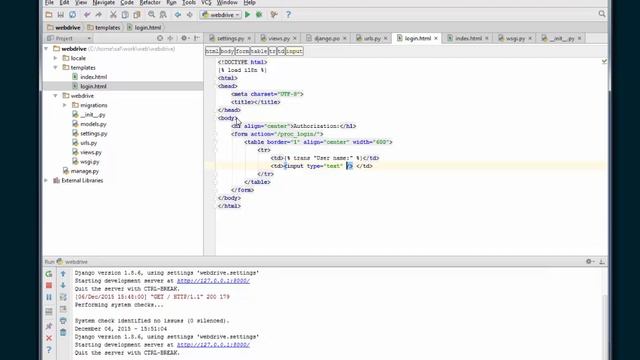Click the Undo arrow in the toolbar
This screenshot has width=640, height=360.
pos(87,15)
